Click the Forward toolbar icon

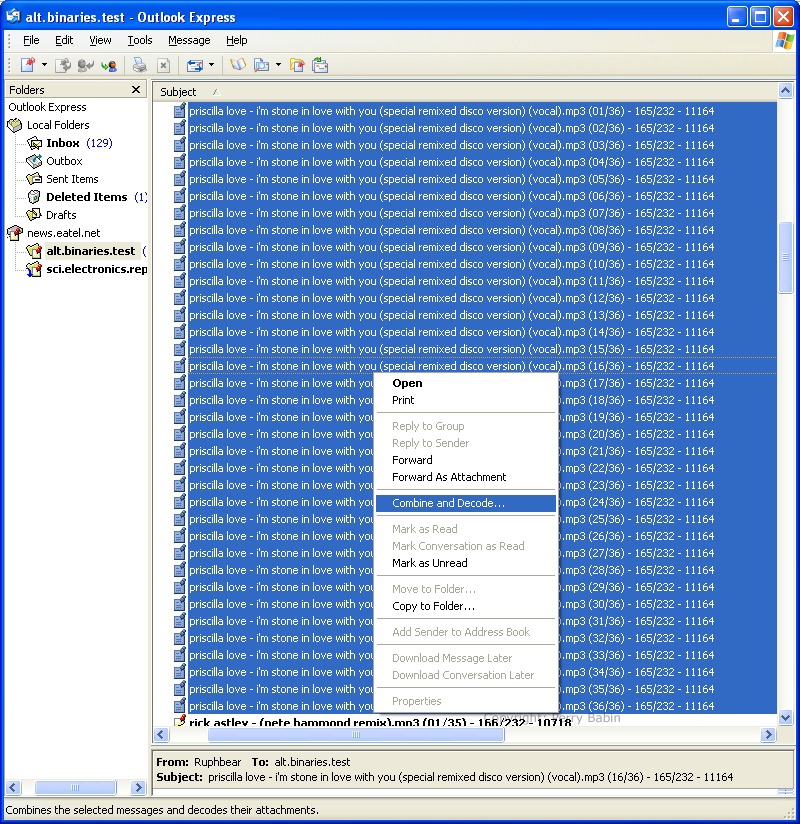click(x=109, y=65)
